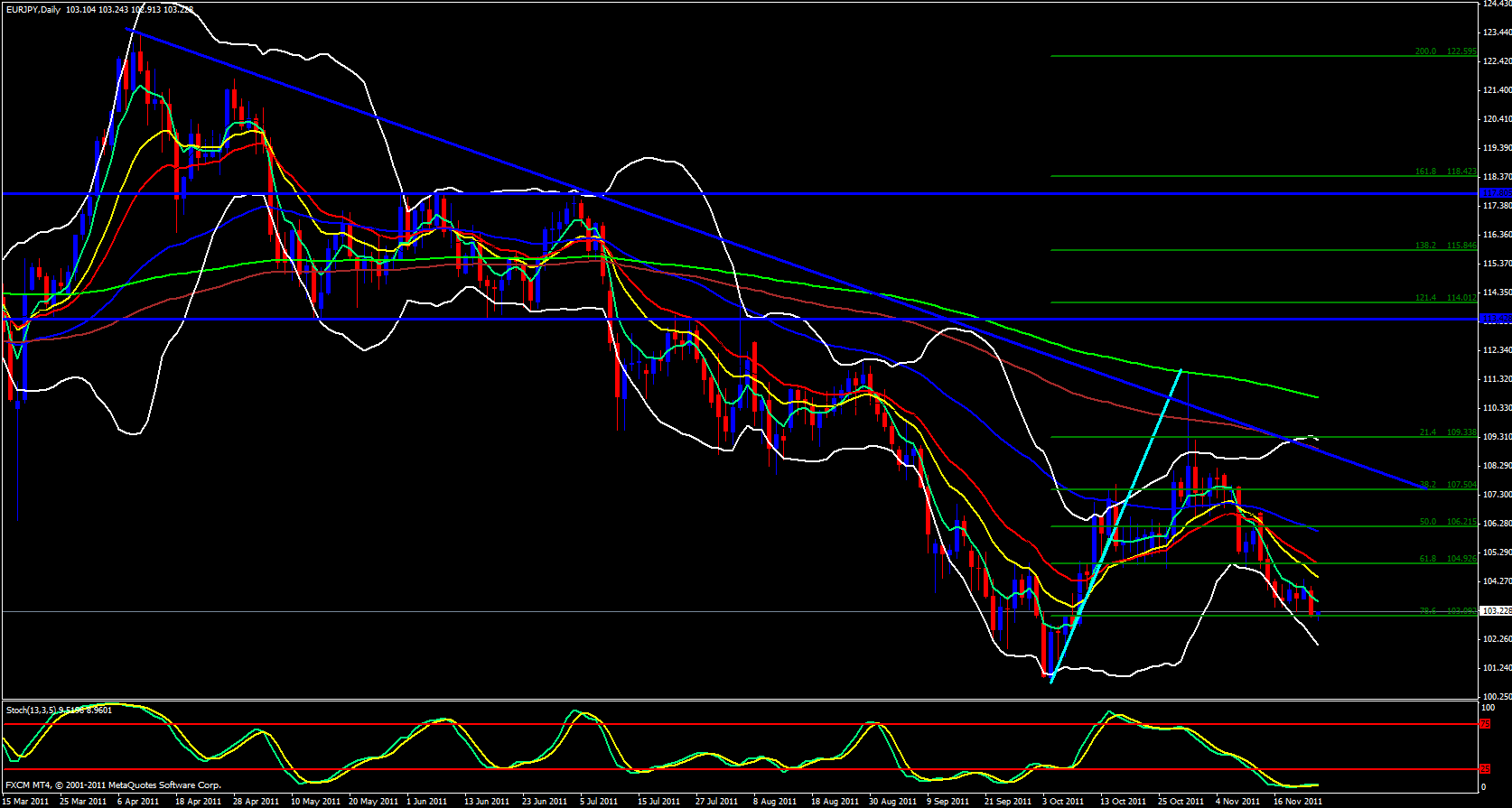Click the 5 Jul 2011 date label
The width and height of the screenshot is (1512, 808).
[x=597, y=801]
